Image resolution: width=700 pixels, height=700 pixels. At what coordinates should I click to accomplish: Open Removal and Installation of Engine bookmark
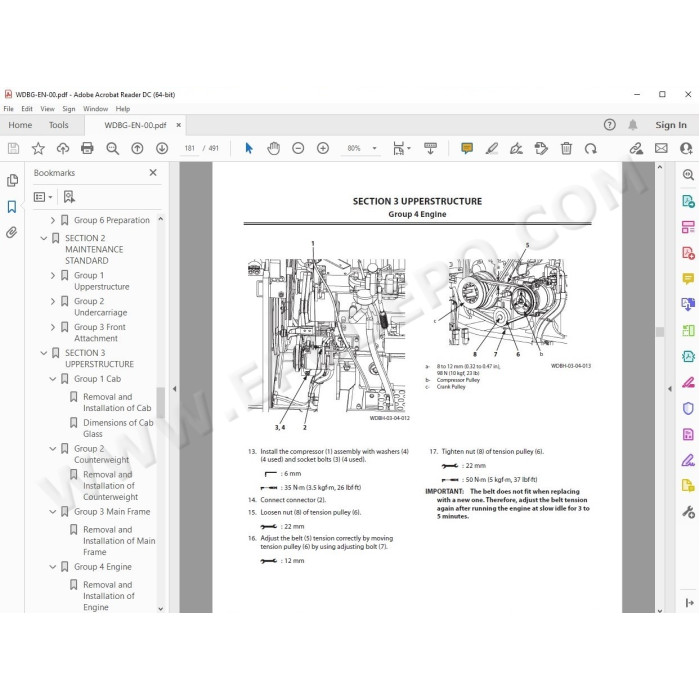tap(108, 596)
